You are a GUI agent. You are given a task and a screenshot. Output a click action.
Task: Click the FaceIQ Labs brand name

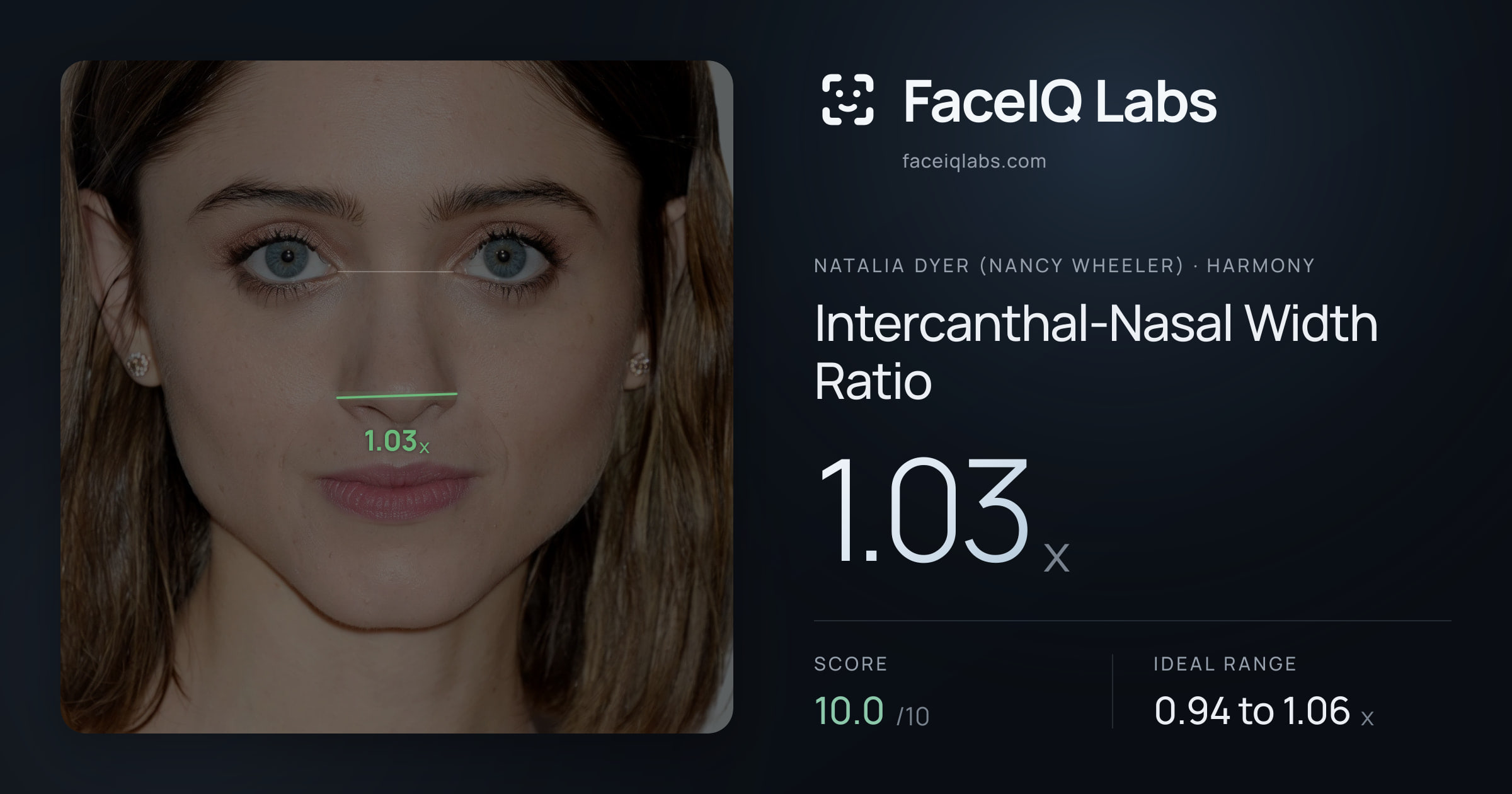(x=1060, y=101)
